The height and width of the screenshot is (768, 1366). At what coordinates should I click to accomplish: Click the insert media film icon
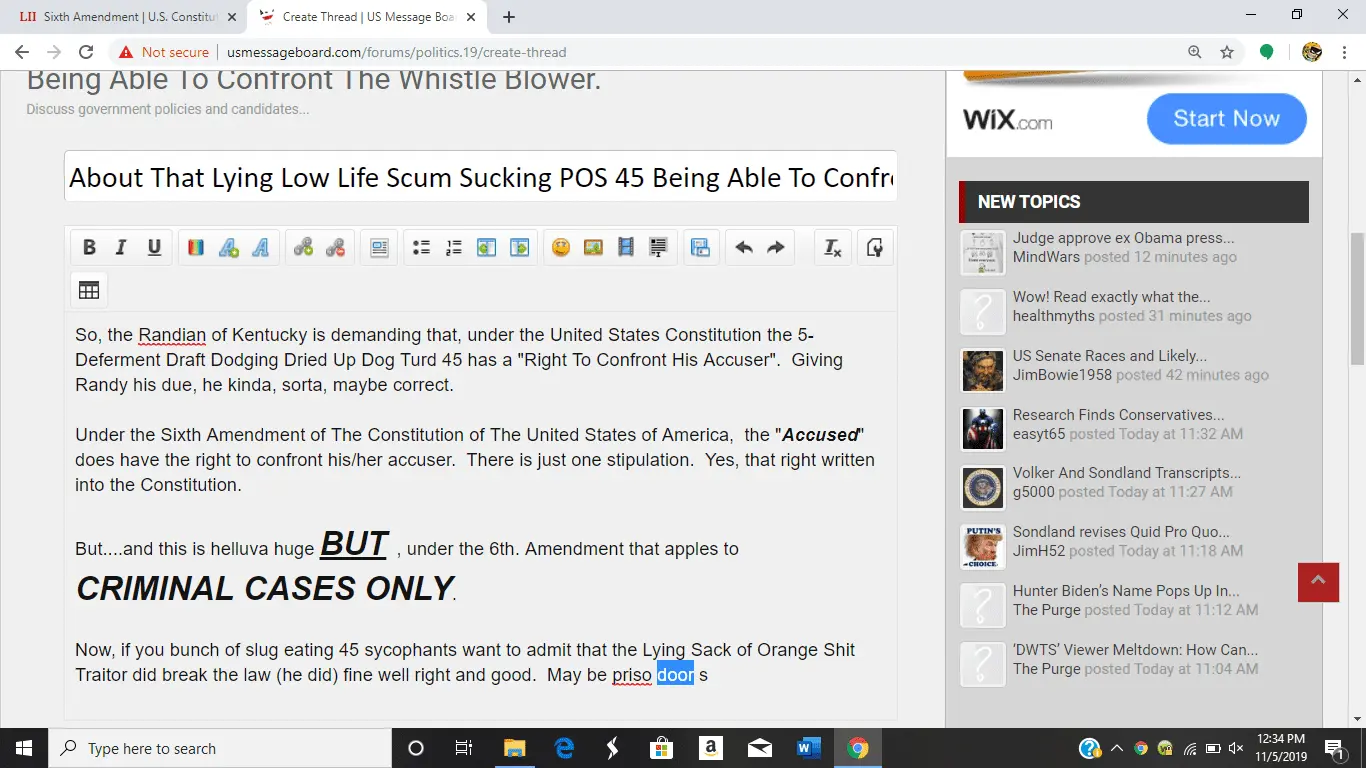pyautogui.click(x=626, y=248)
